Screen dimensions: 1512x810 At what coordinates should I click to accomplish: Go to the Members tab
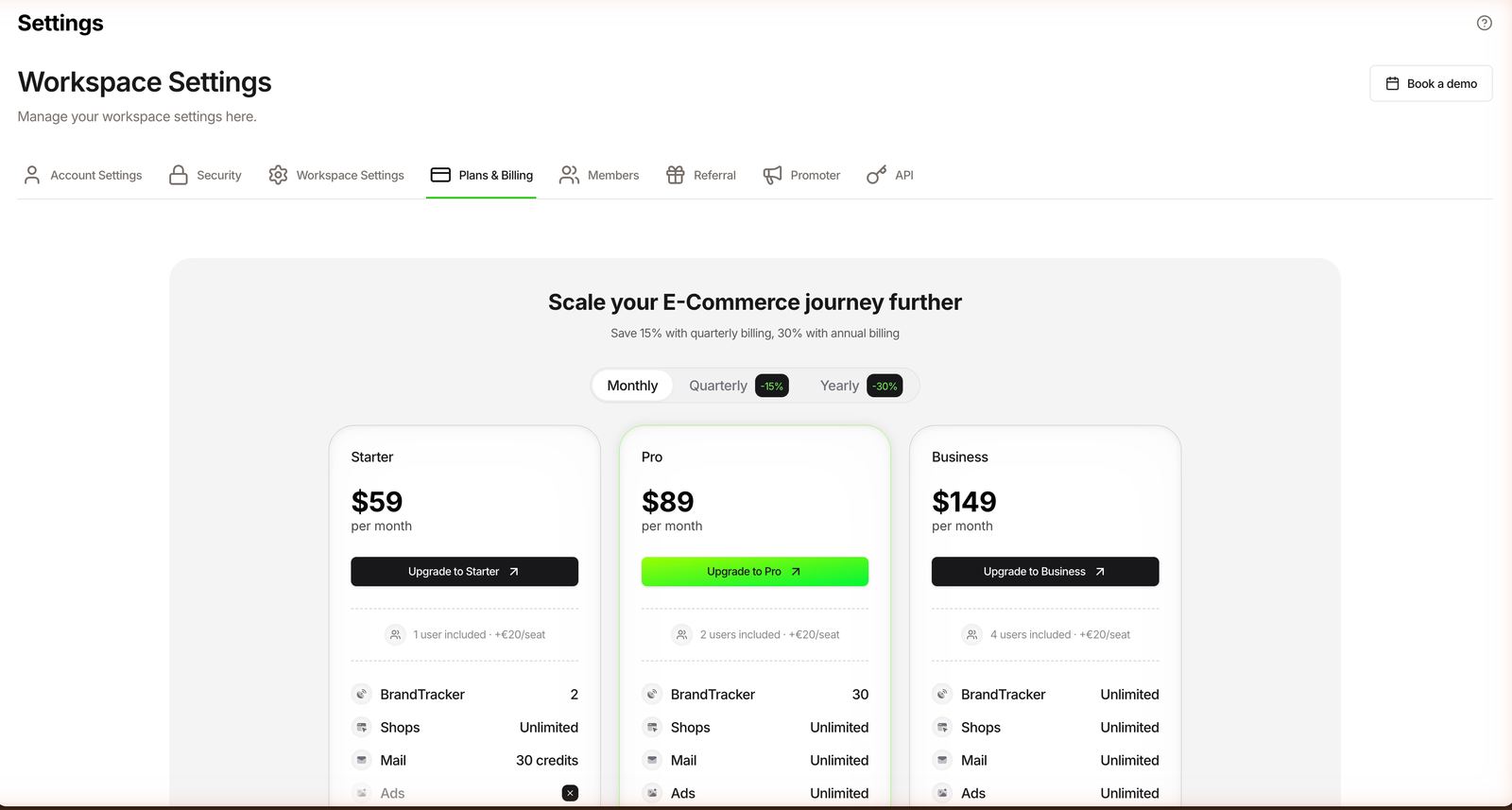click(x=599, y=175)
